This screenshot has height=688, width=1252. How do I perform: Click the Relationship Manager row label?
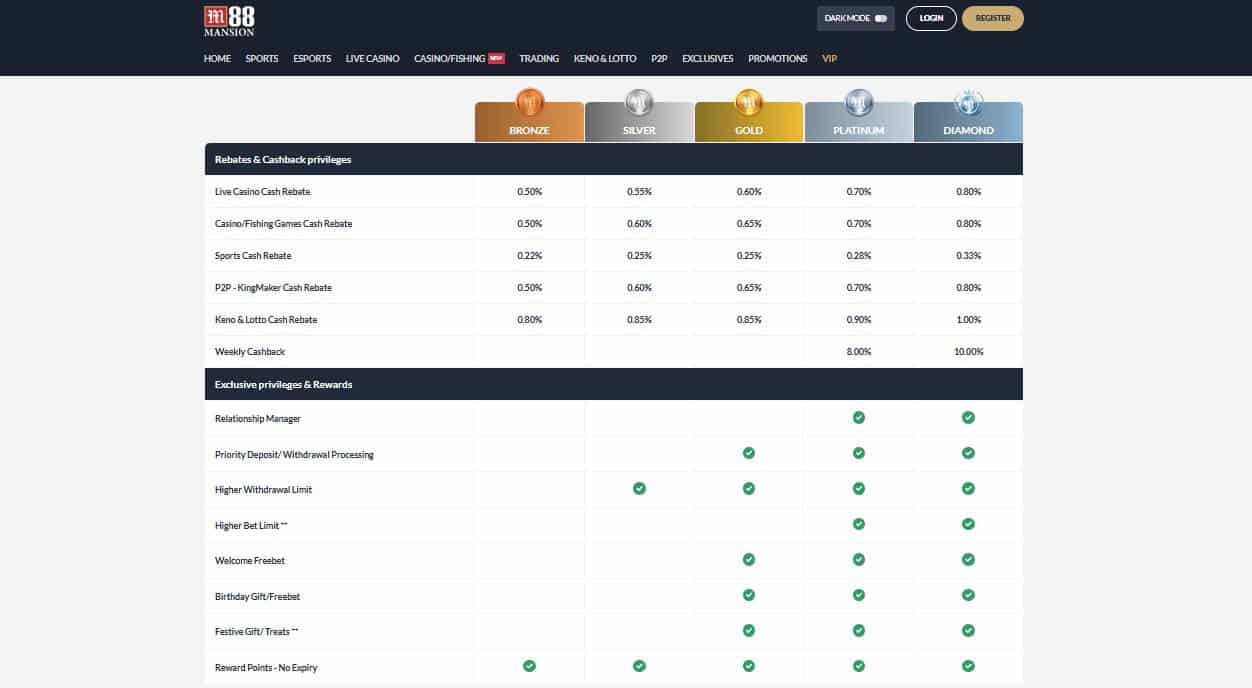[258, 419]
